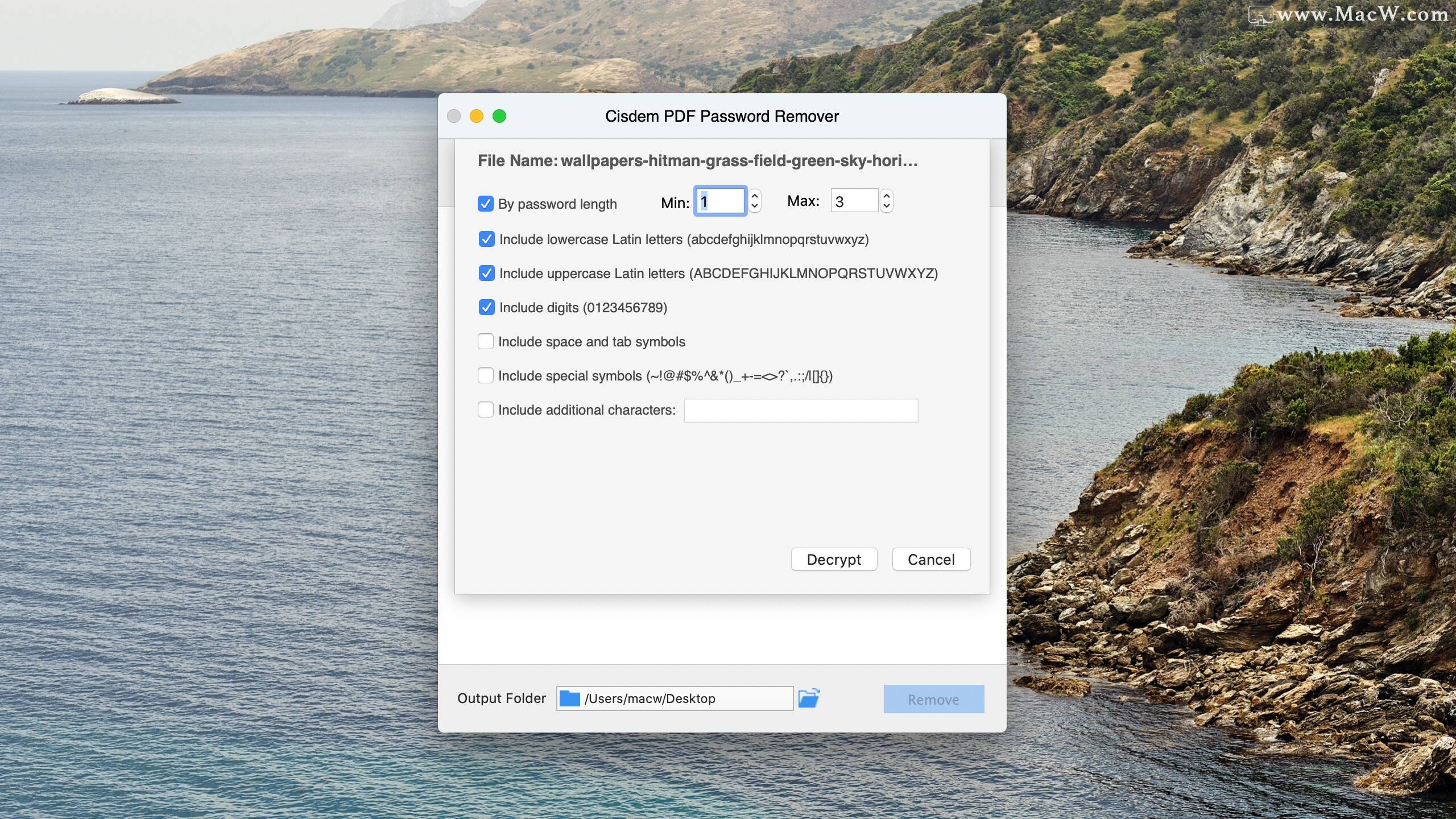The image size is (1456, 819).
Task: Enable Include special symbols checkbox
Action: pos(485,375)
